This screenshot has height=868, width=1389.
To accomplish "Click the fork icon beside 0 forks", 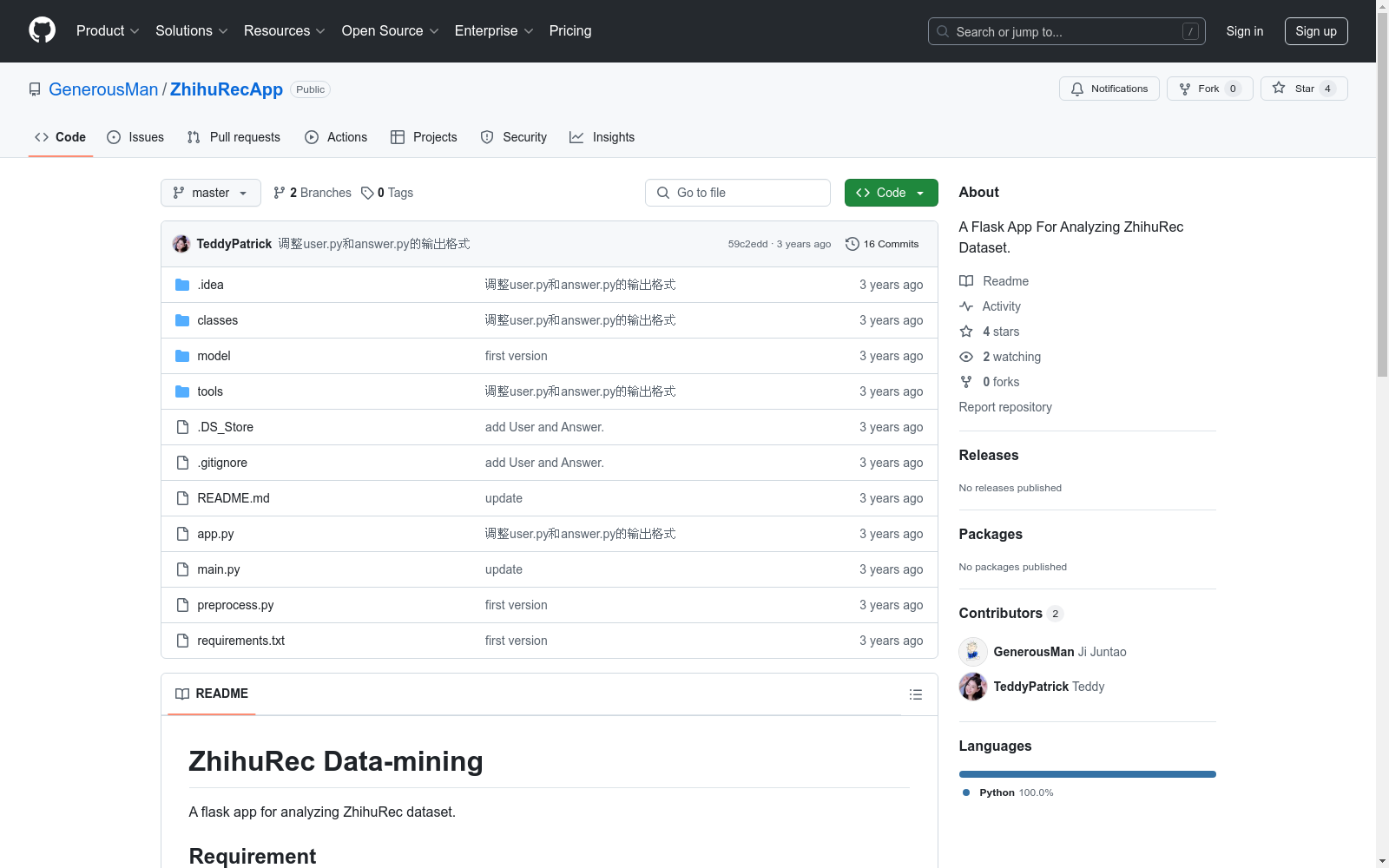I will 966,382.
